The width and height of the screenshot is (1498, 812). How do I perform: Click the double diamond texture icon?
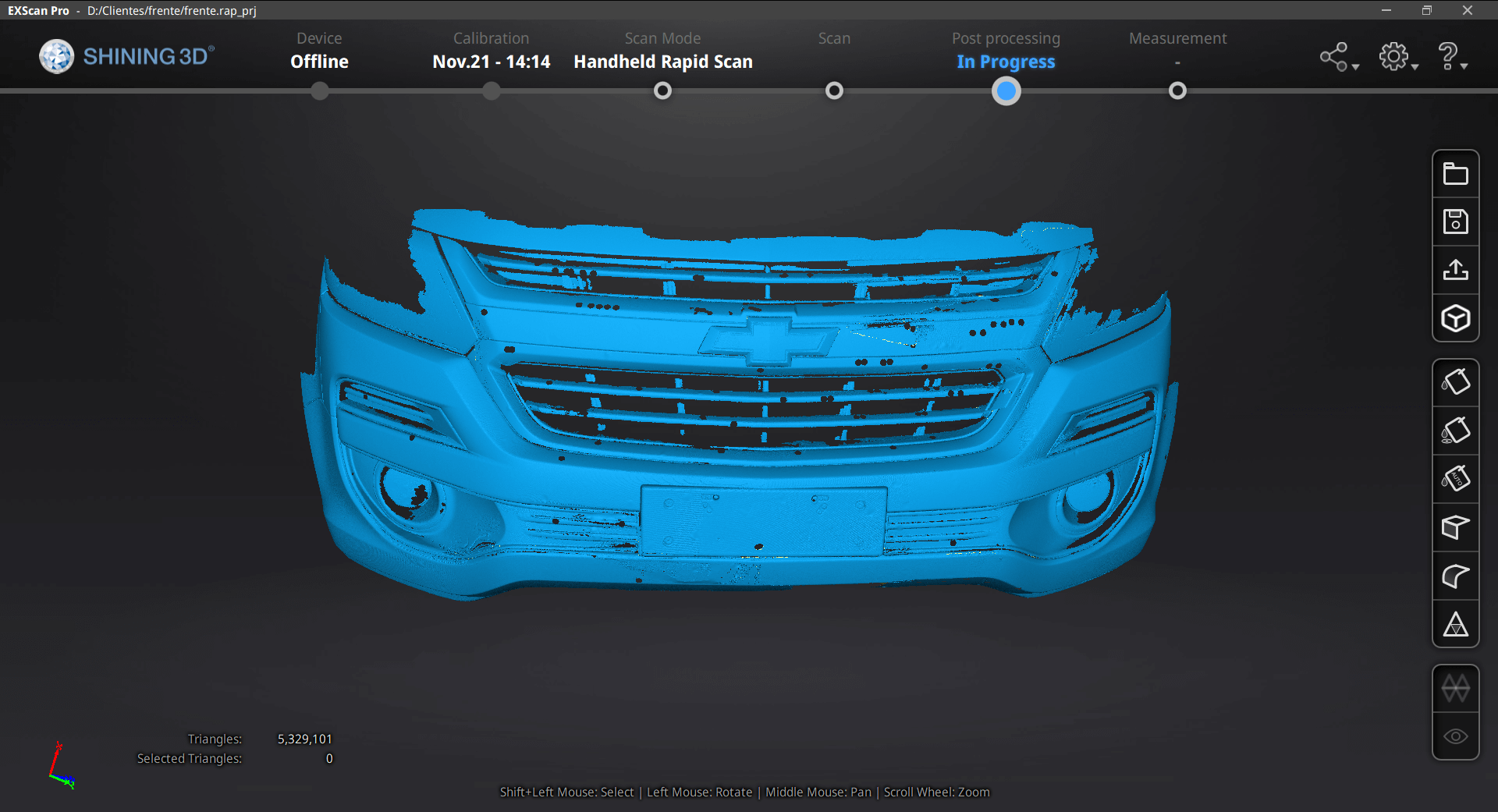(1455, 689)
